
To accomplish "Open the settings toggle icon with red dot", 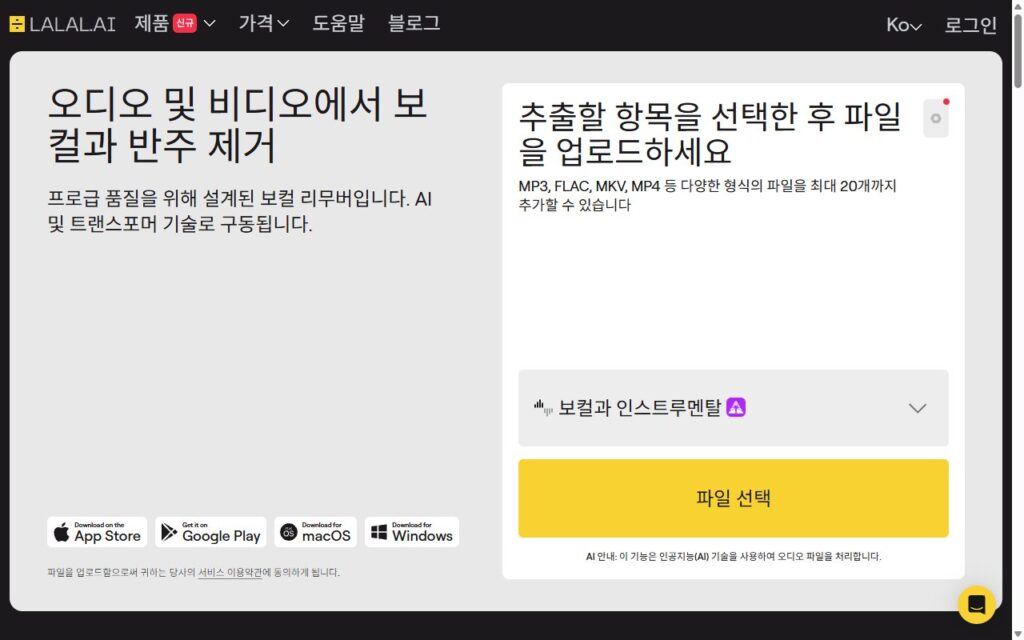I will [x=936, y=118].
